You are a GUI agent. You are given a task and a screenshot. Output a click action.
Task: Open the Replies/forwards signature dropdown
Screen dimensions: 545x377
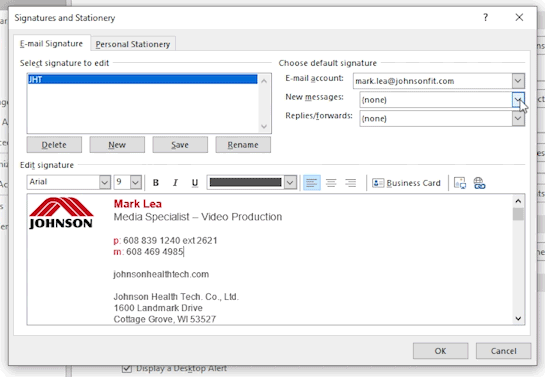(x=518, y=118)
